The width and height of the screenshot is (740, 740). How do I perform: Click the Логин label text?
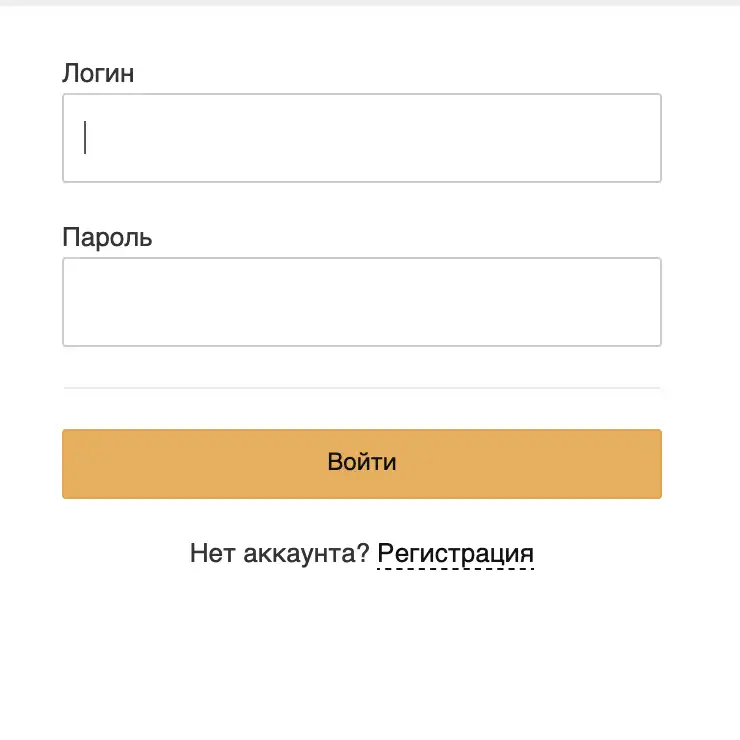(x=98, y=73)
